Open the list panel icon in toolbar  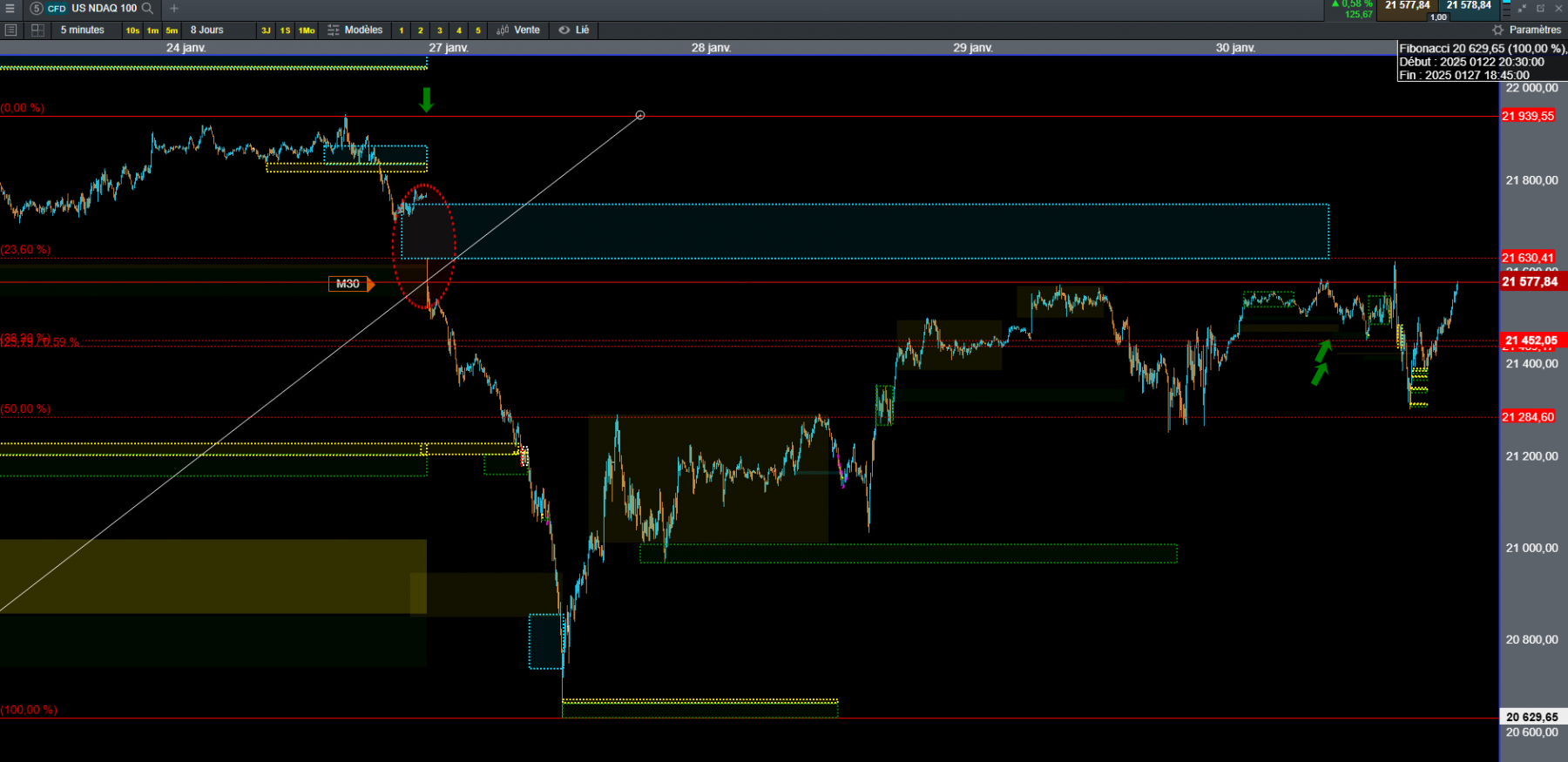(10, 30)
